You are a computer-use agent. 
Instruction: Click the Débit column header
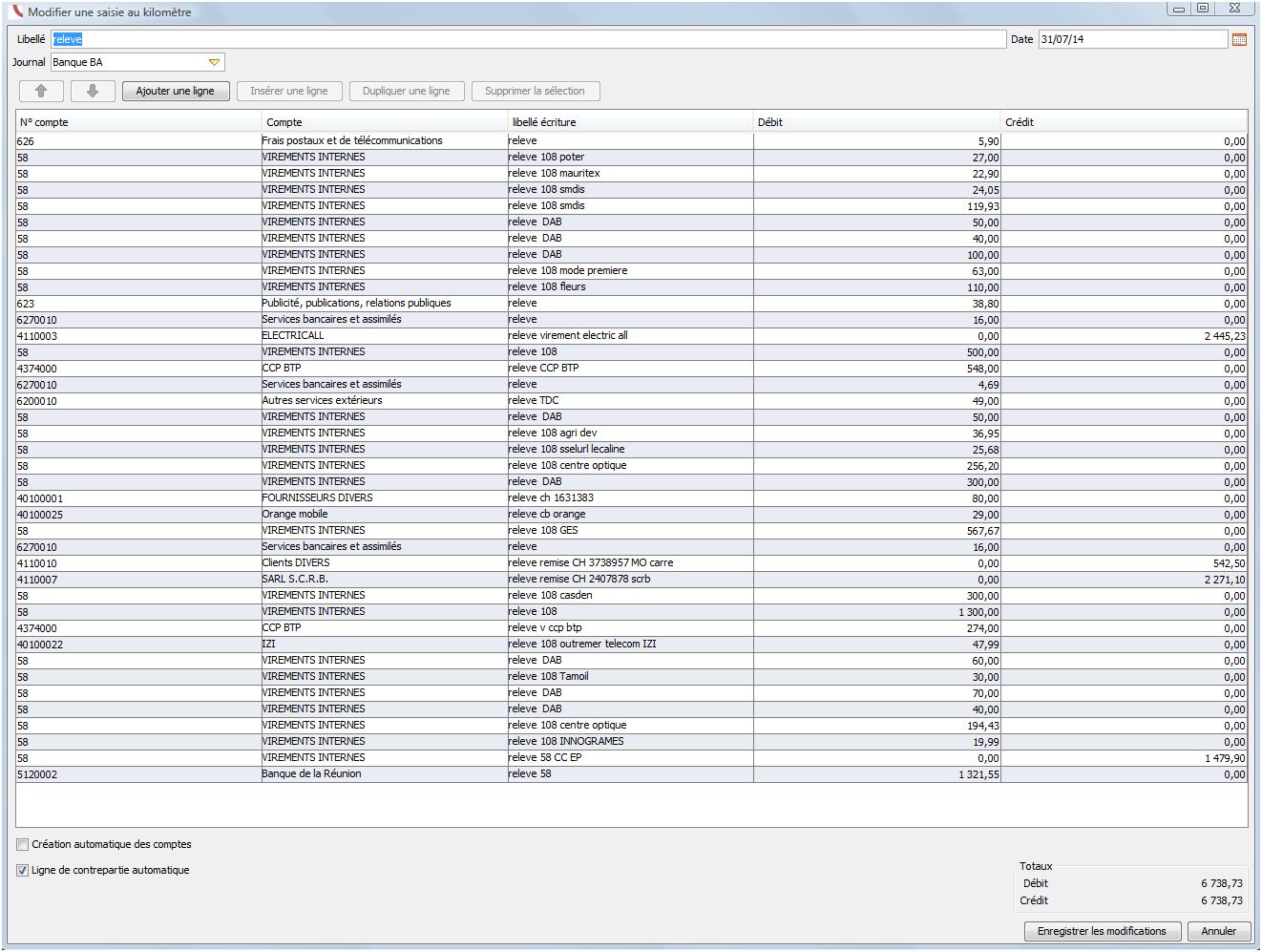(876, 122)
